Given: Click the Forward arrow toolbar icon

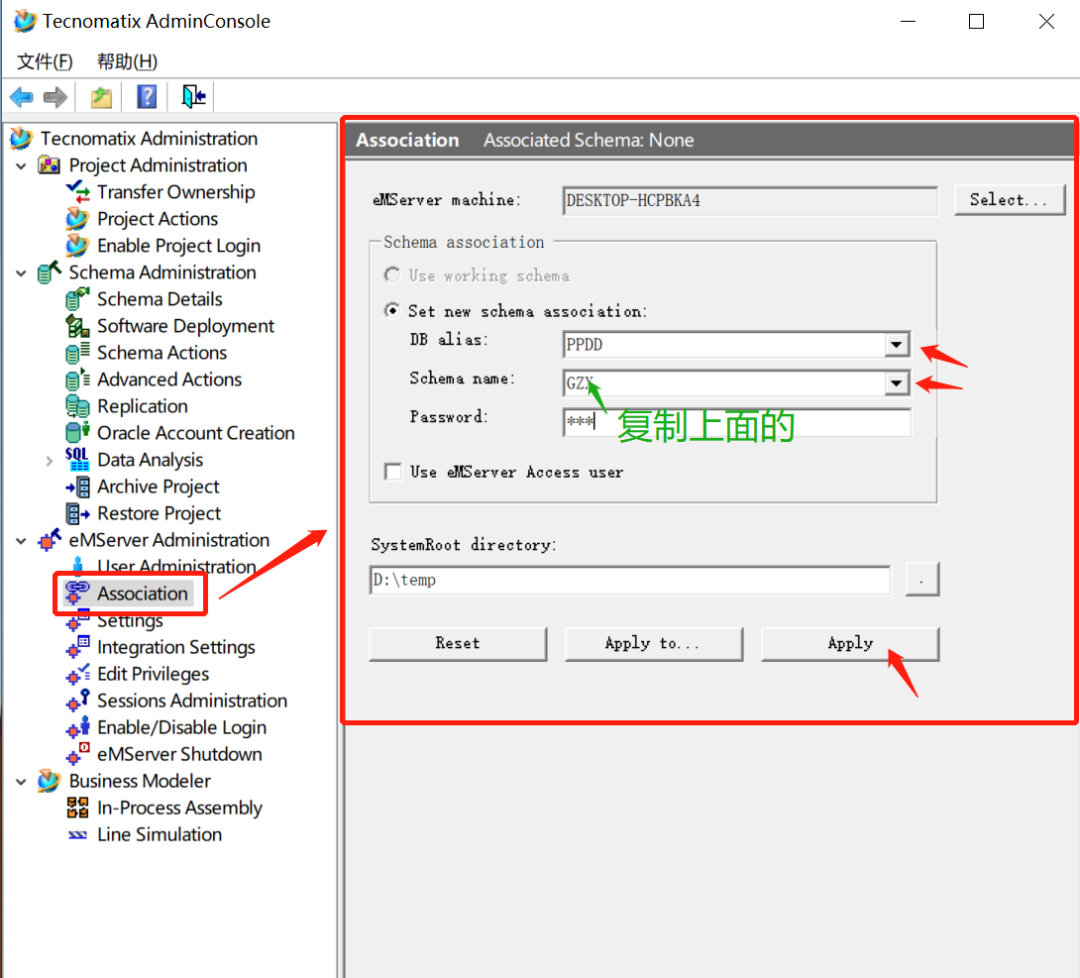Looking at the screenshot, I should pos(55,97).
